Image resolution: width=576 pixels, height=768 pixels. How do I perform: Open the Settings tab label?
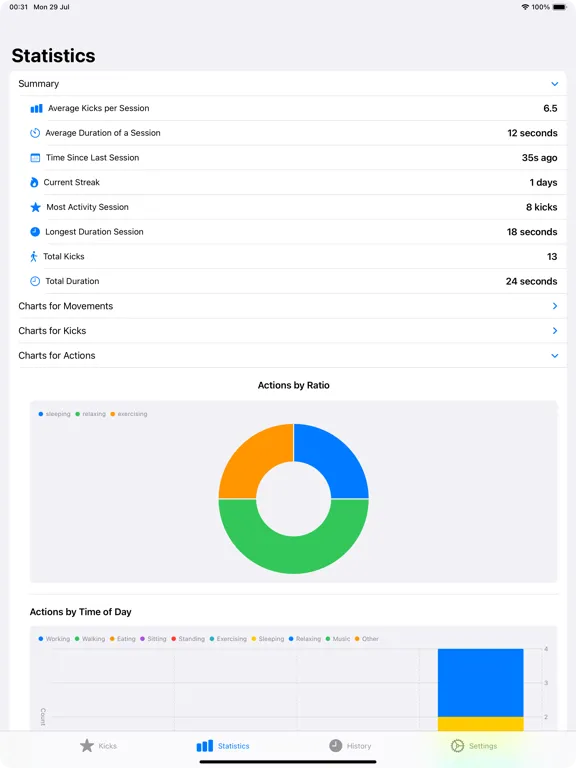coord(483,746)
